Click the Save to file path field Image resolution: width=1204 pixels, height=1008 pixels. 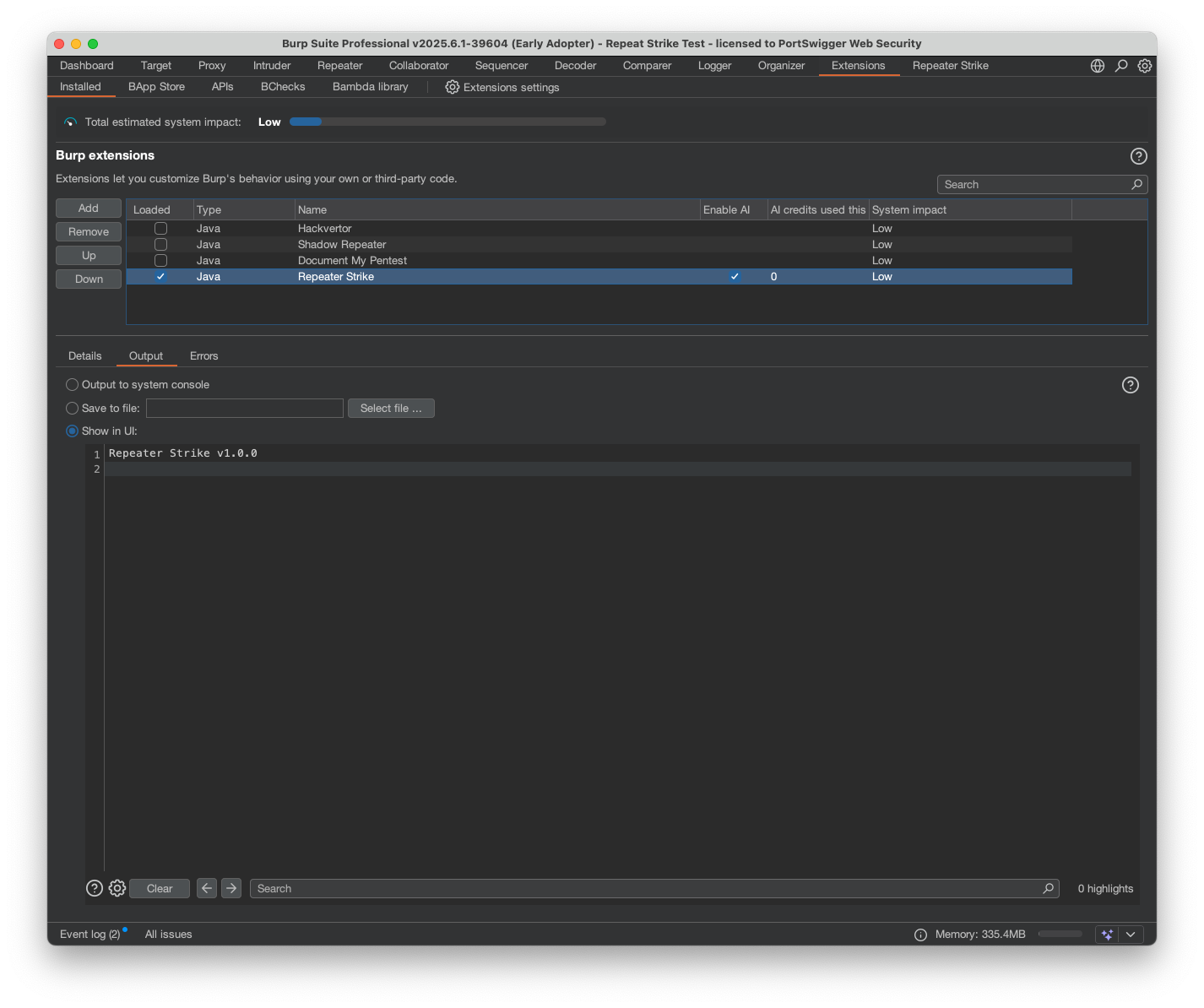pyautogui.click(x=245, y=409)
